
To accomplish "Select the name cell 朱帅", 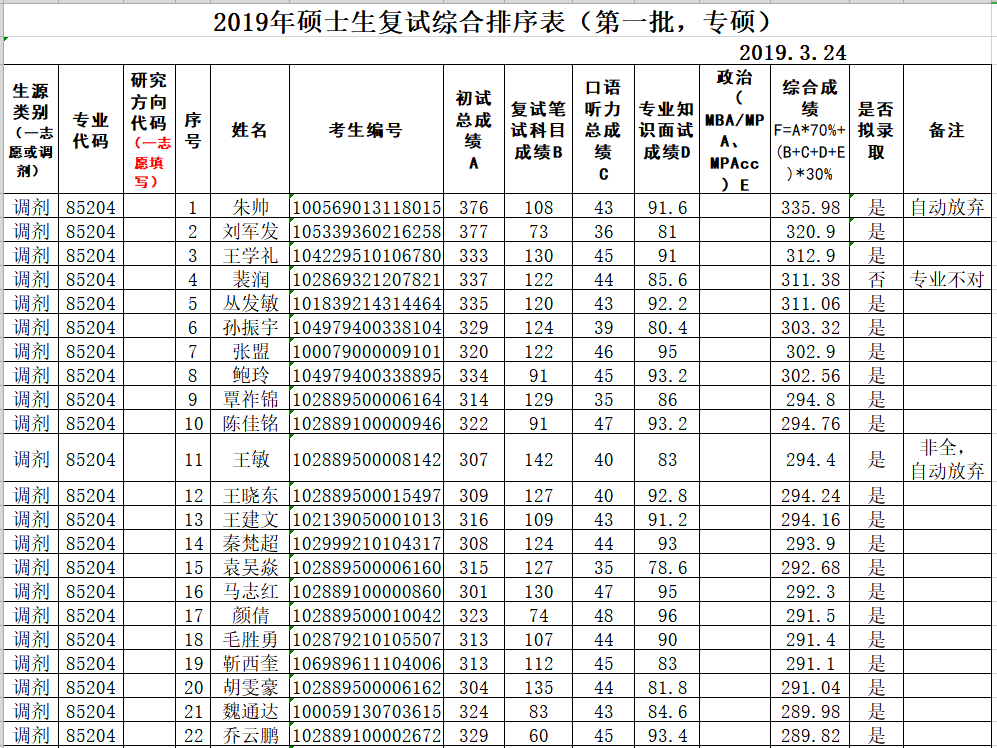I will [250, 208].
